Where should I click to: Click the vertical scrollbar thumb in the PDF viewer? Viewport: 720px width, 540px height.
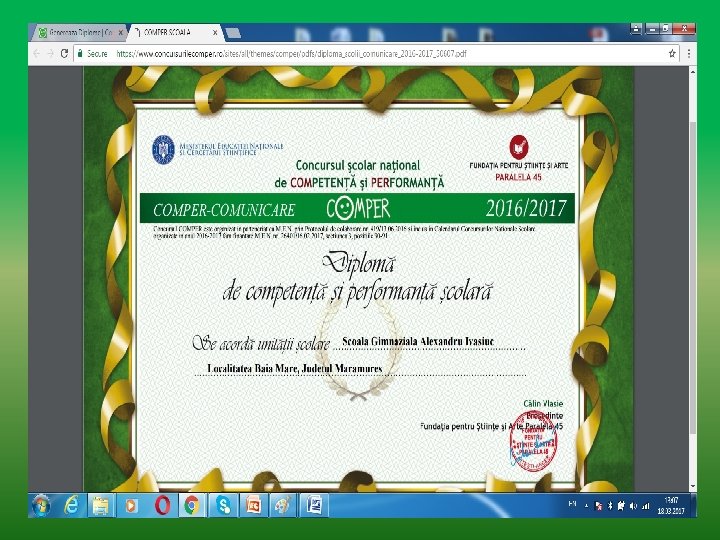692,278
